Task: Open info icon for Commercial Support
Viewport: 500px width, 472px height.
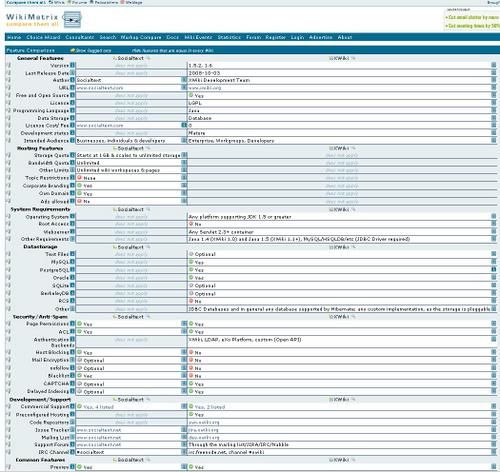Action: [x=72, y=406]
